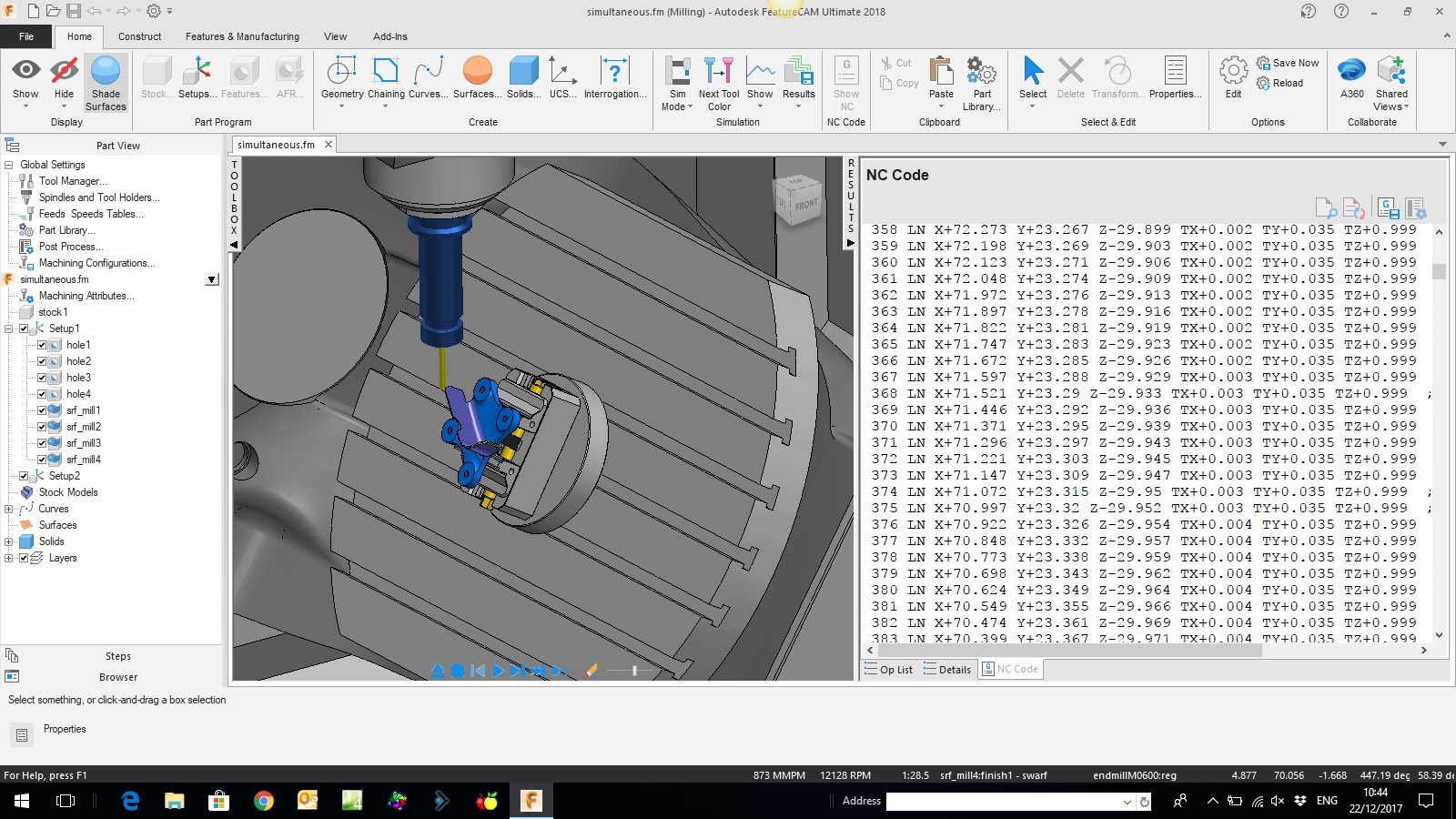The height and width of the screenshot is (819, 1456).
Task: Open File Explorer from the taskbar
Action: [175, 801]
